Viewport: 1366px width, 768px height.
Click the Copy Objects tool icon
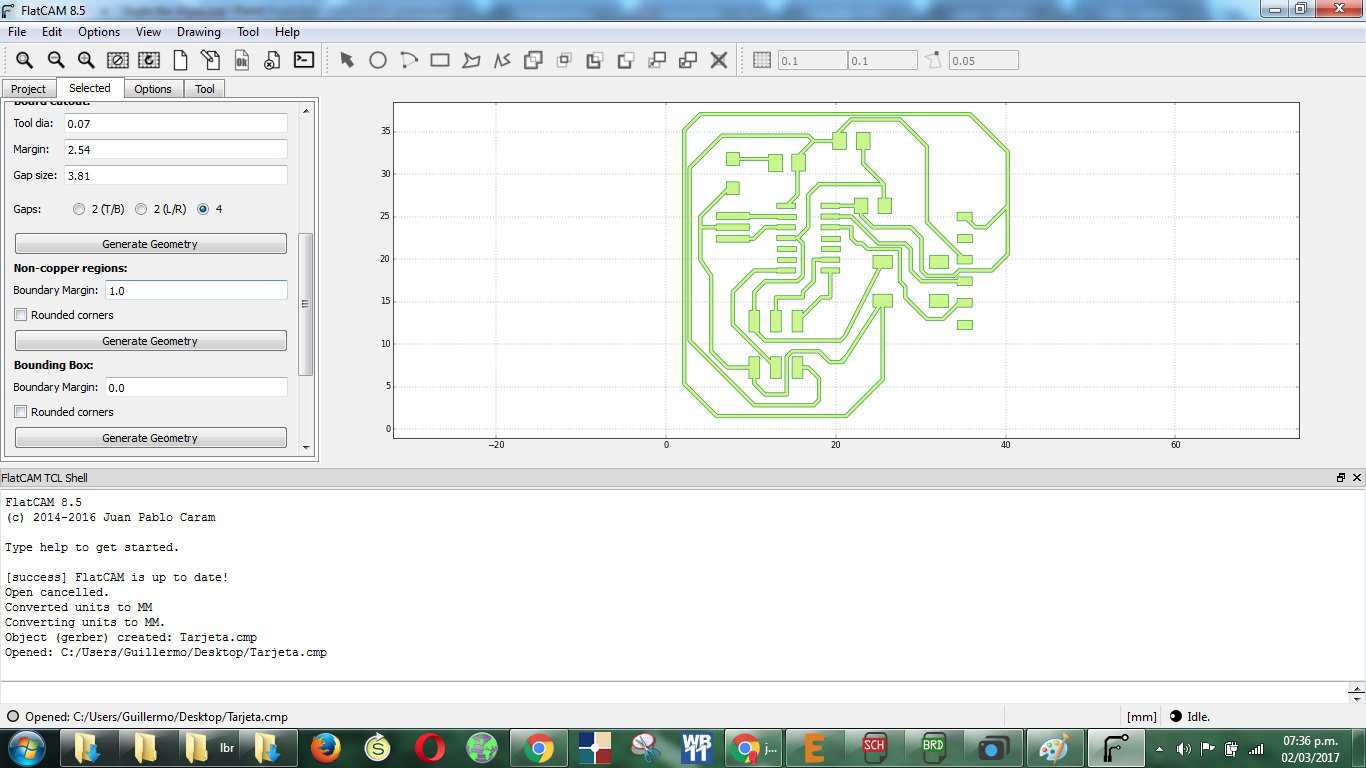pos(688,60)
